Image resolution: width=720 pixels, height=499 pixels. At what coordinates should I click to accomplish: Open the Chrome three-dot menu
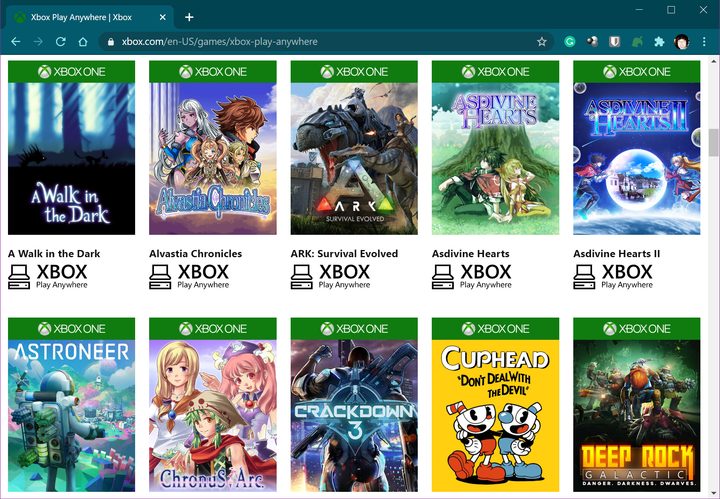tap(704, 42)
